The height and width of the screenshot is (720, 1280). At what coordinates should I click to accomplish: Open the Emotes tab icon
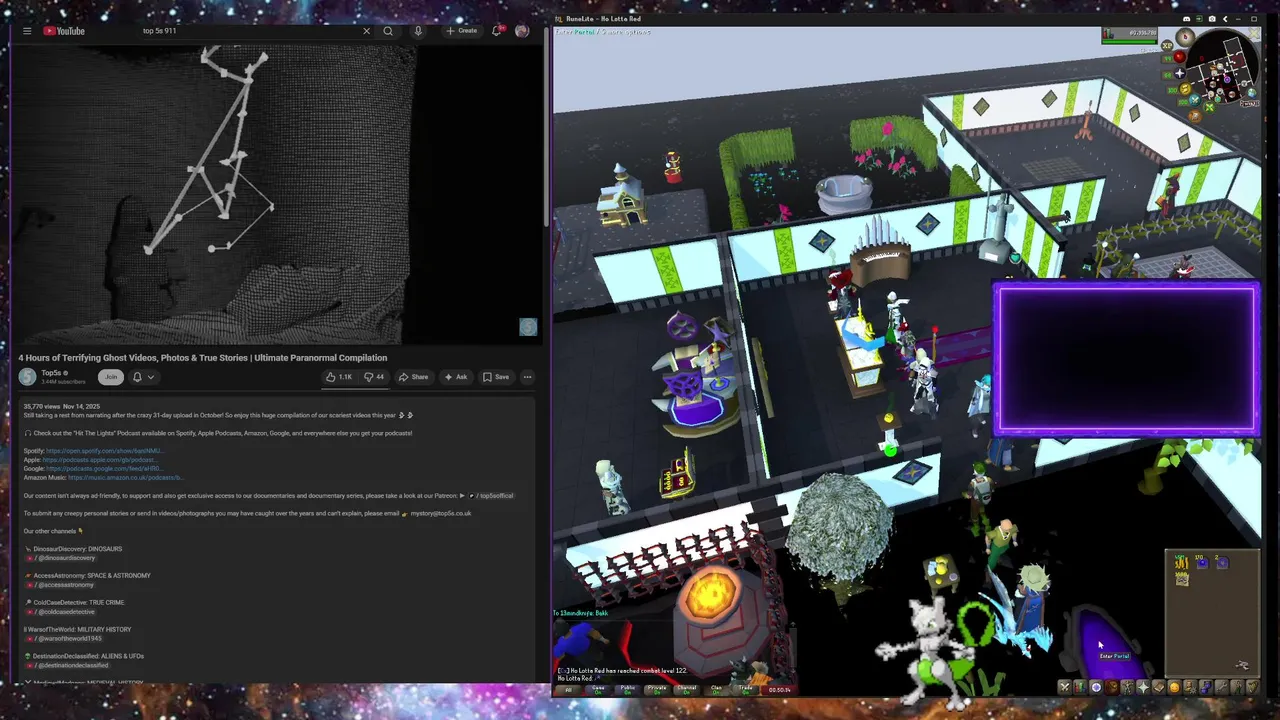pyautogui.click(x=1237, y=687)
